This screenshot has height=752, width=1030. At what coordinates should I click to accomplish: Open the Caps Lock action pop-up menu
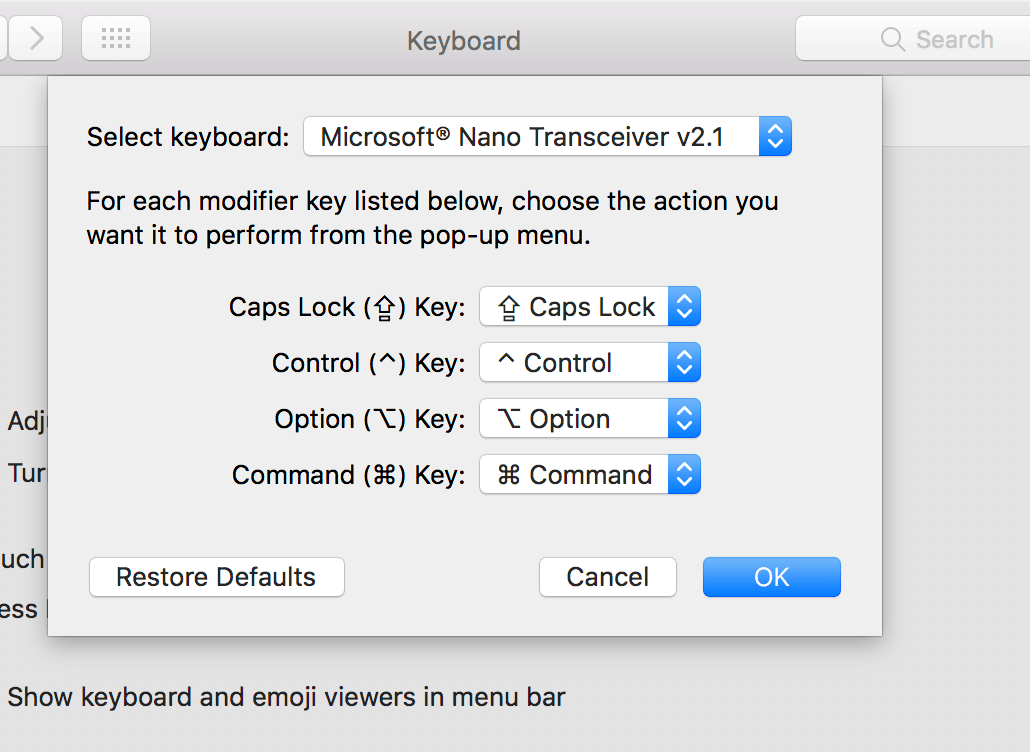tap(575, 307)
